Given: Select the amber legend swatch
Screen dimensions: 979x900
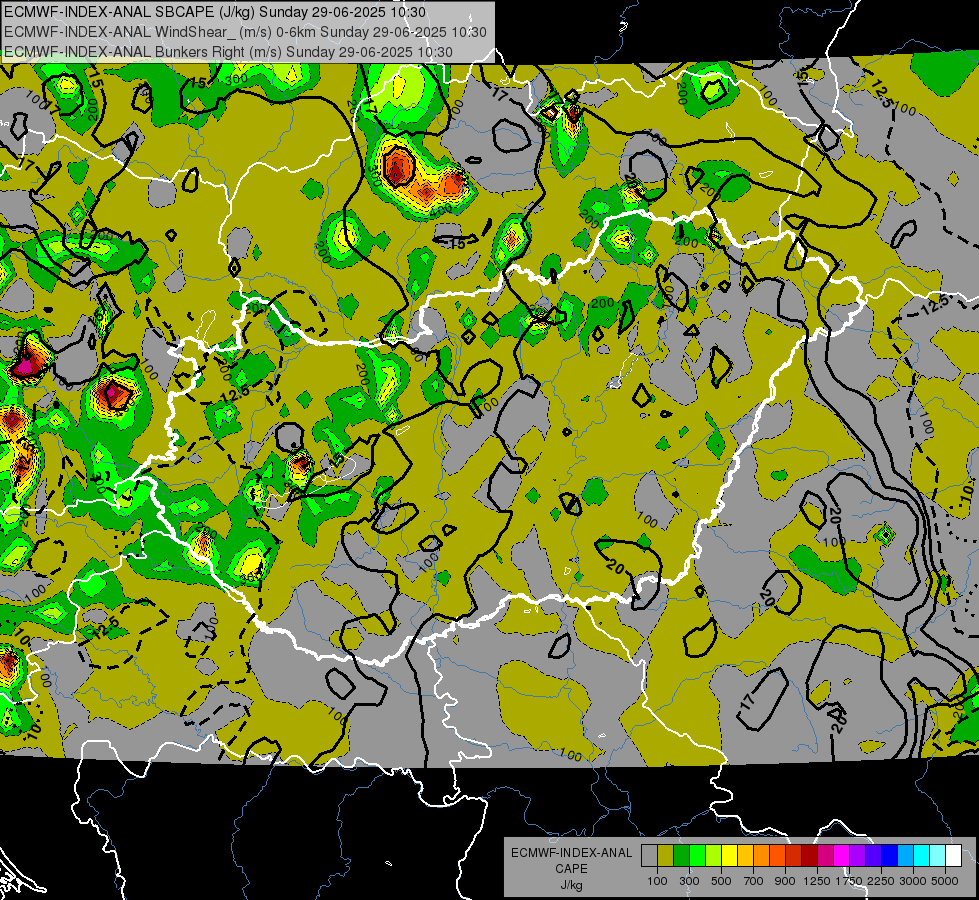Looking at the screenshot, I should [x=745, y=856].
